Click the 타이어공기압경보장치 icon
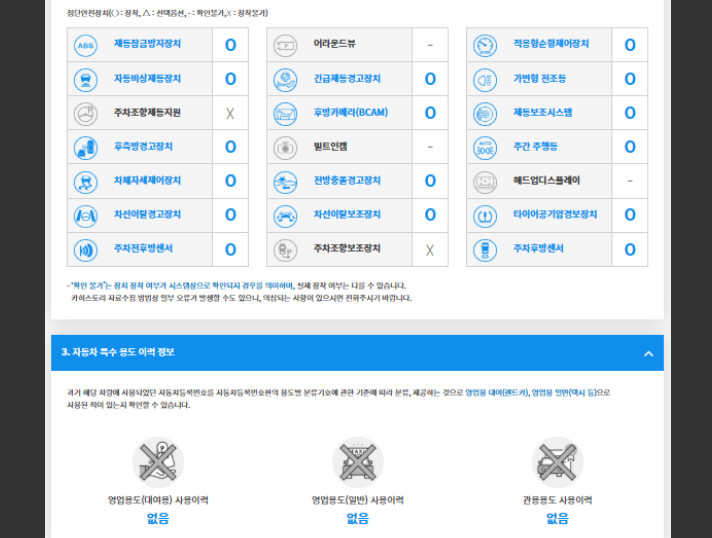 click(485, 215)
